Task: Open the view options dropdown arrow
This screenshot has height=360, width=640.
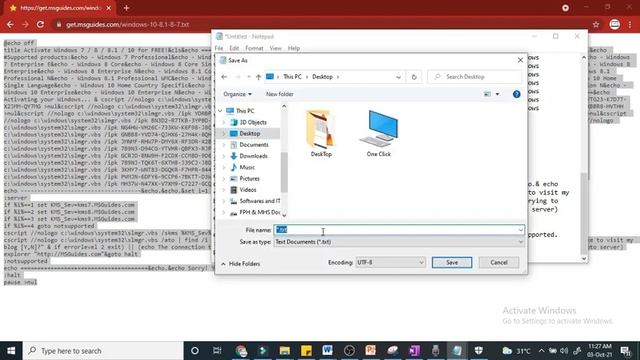Action: pos(497,94)
